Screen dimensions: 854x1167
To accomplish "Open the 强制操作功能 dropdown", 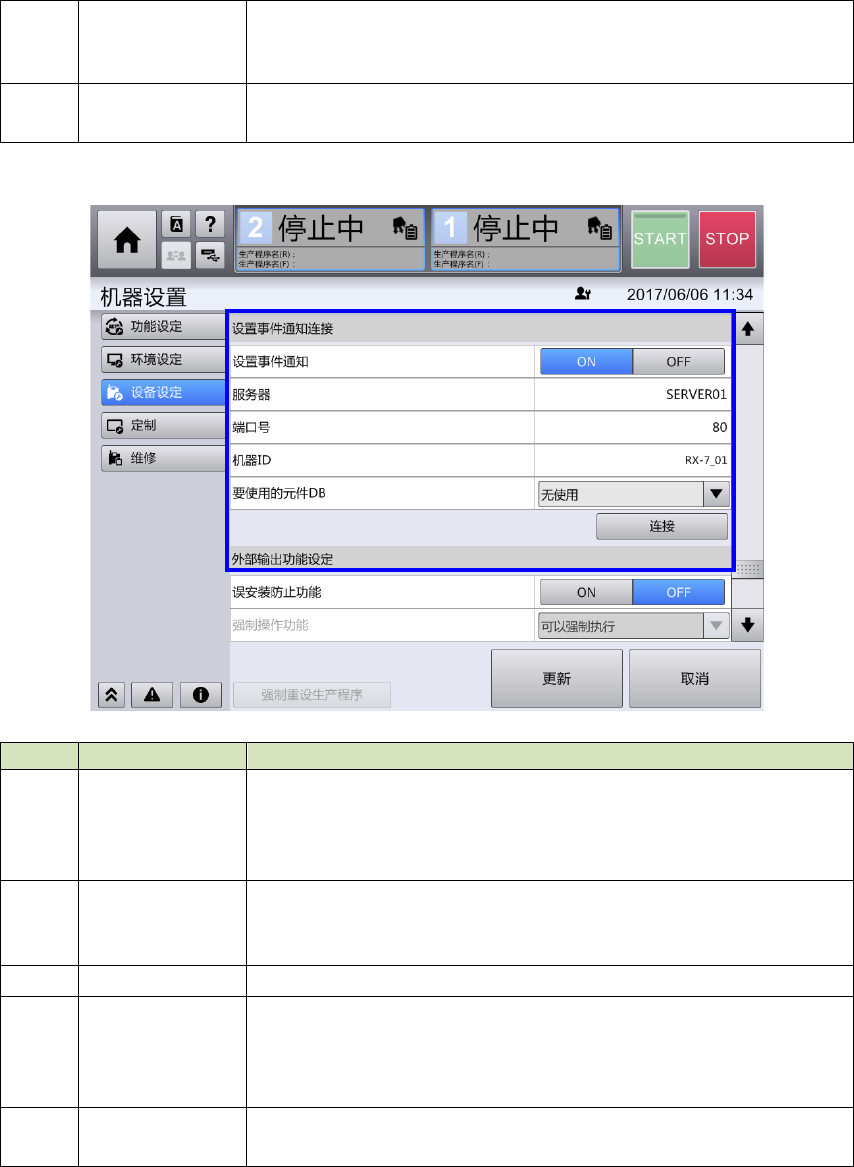I will pos(633,626).
